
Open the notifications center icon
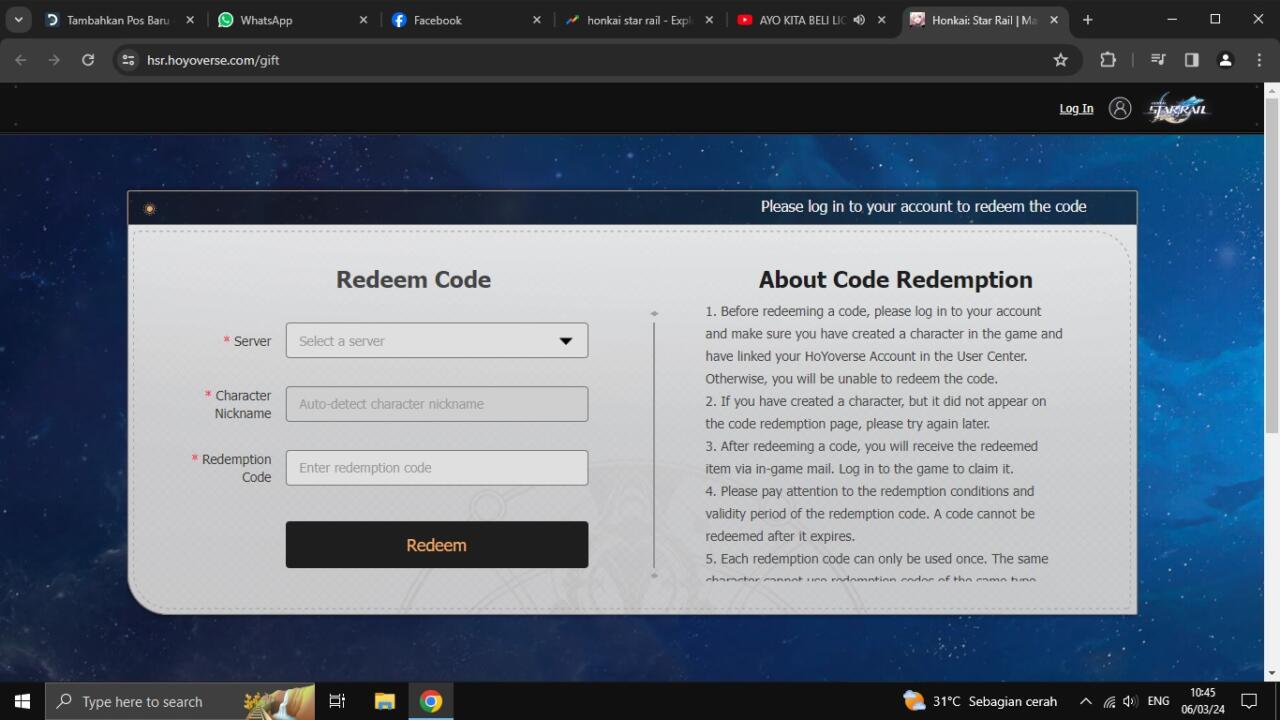point(1249,701)
